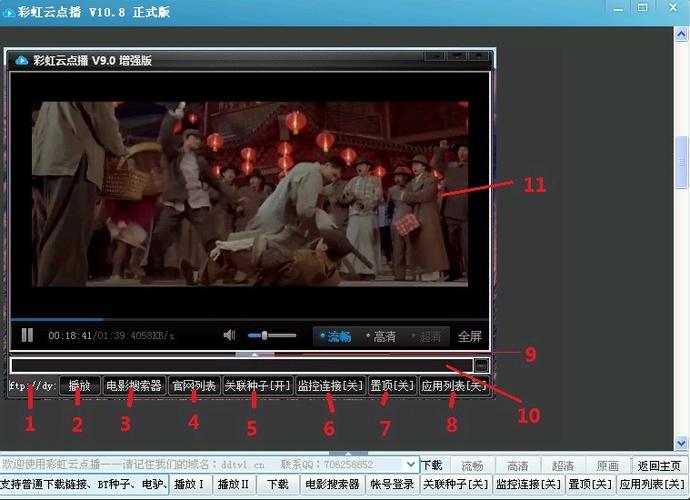
Task: Click the 帐号登录 account login button
Action: [390, 485]
